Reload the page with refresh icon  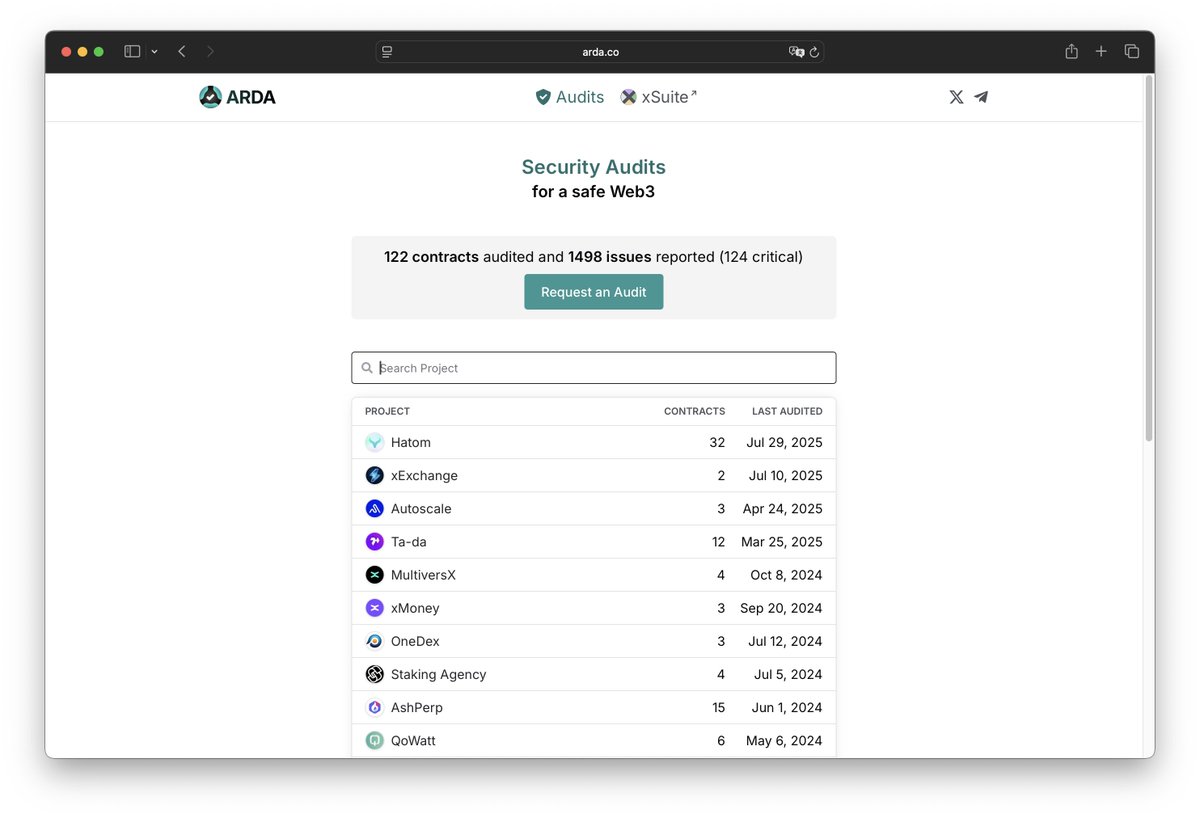[814, 52]
